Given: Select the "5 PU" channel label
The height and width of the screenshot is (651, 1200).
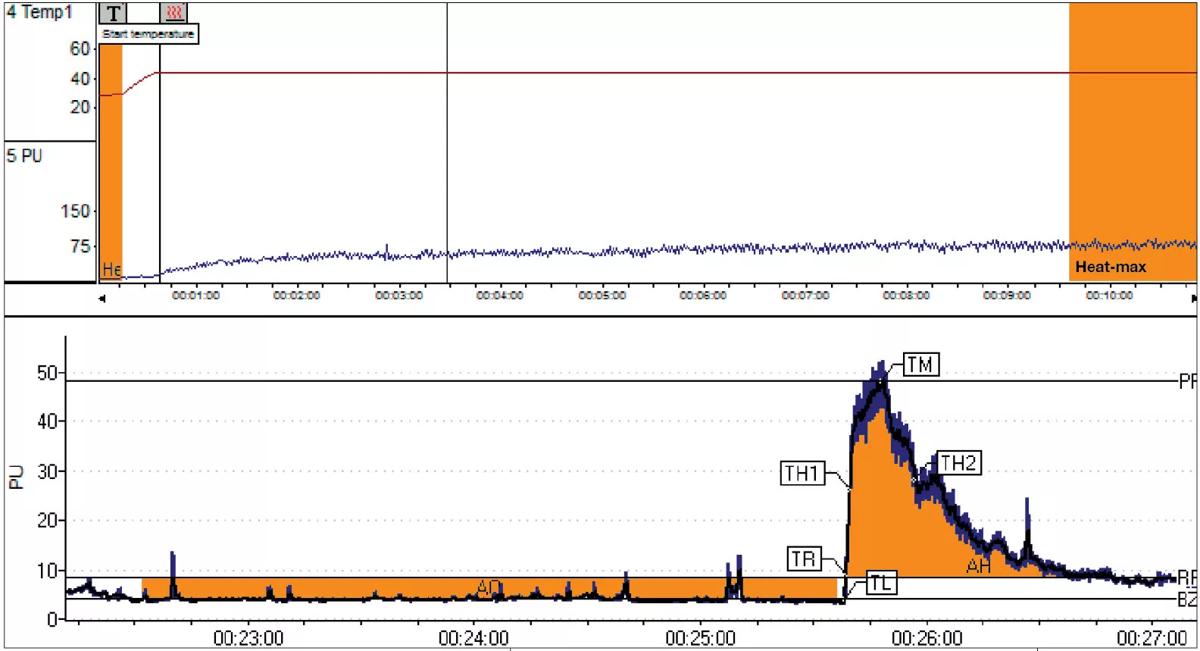Looking at the screenshot, I should [24, 156].
